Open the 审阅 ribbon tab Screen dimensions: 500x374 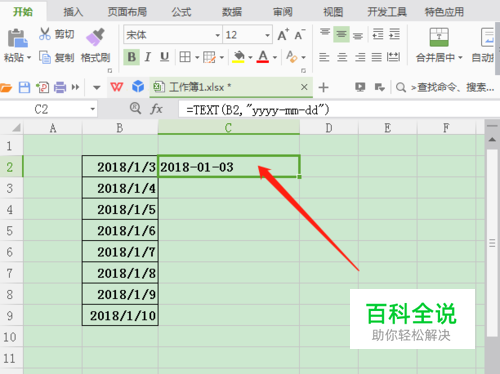coord(283,12)
